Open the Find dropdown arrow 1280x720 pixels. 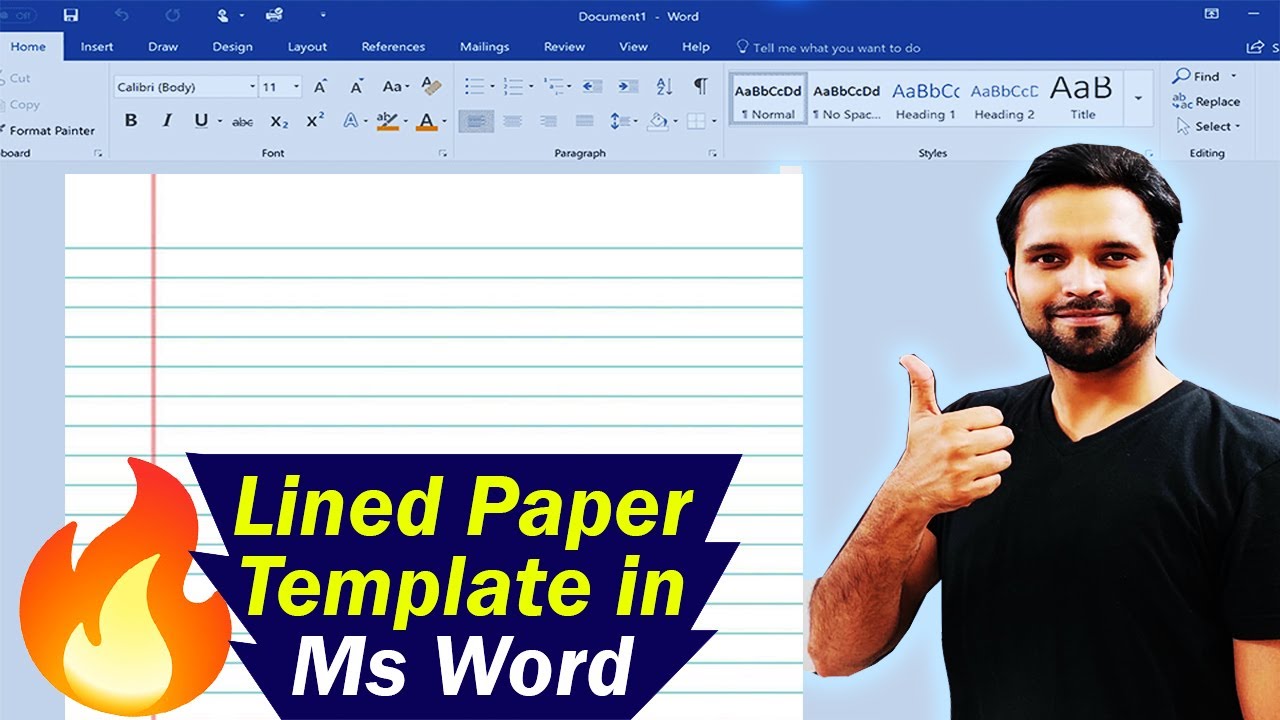[x=1233, y=76]
